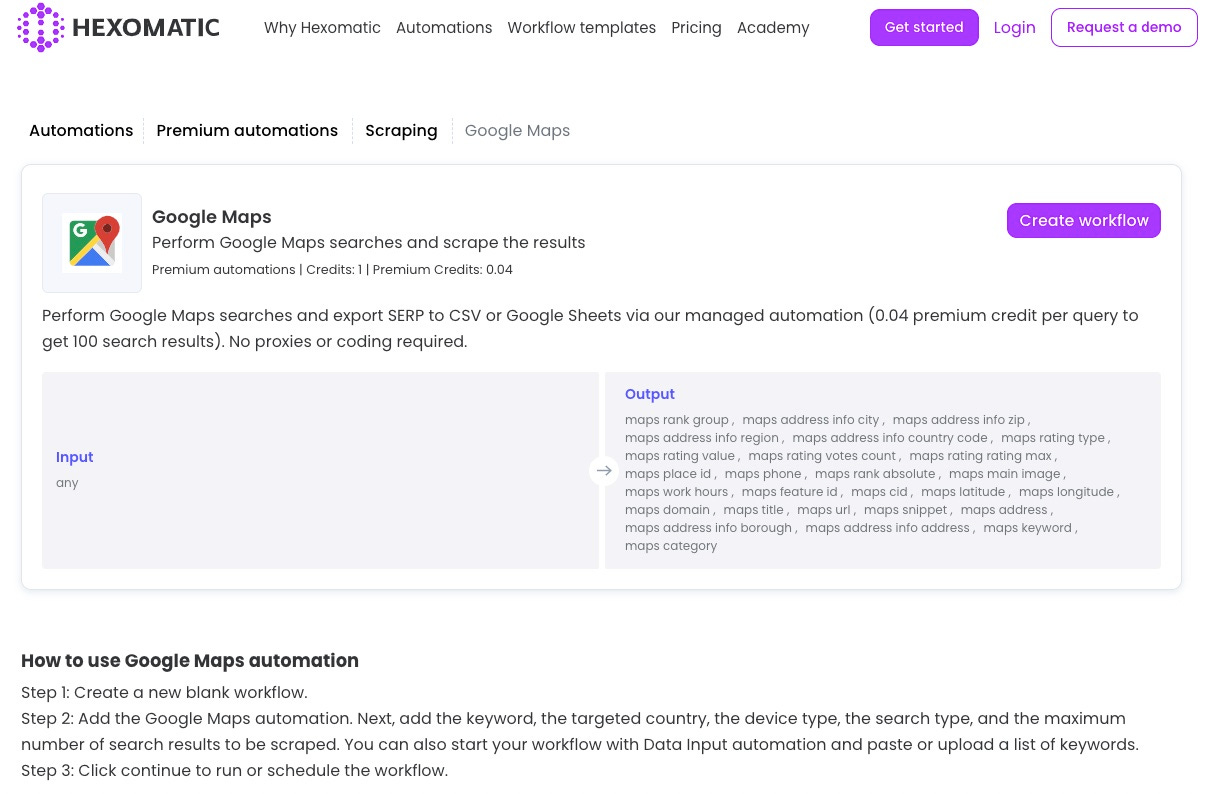Click the Google Maps breadcrumb text
Screen dimensions: 1207x794
tap(517, 131)
